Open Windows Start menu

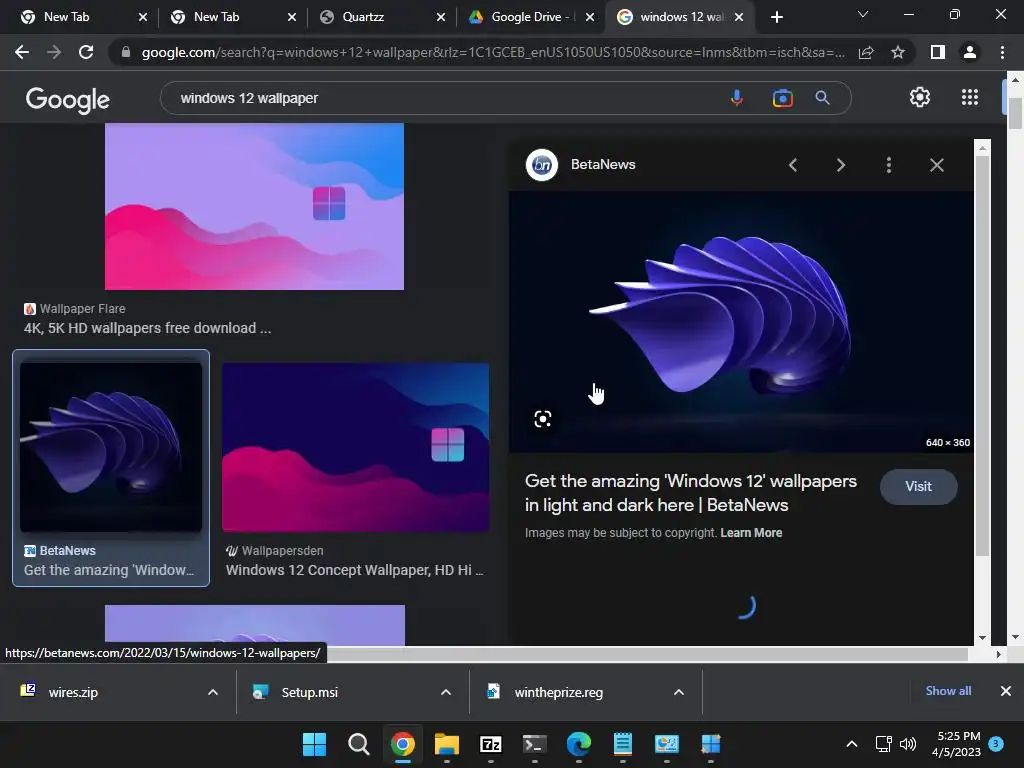coord(314,744)
